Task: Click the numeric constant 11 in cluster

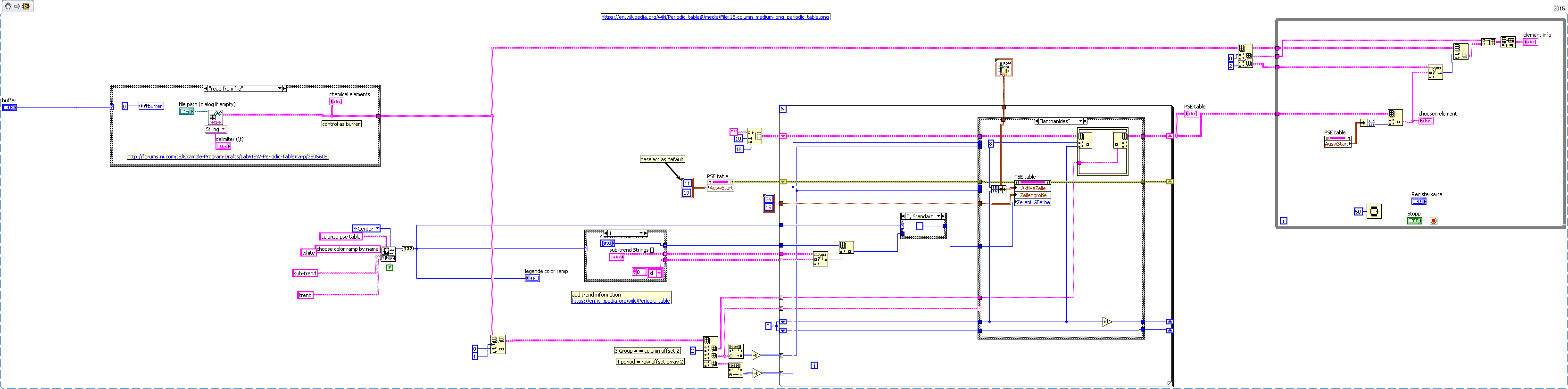Action: coord(687,183)
